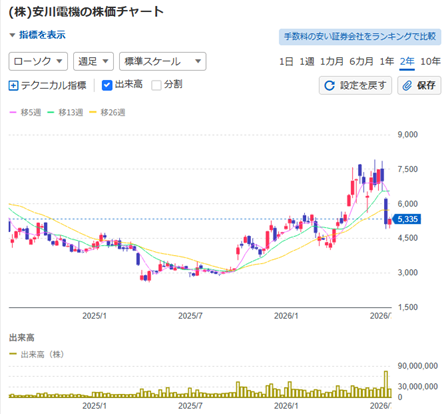Viewport: 446px width, 414px height.
Task: Uncheck the 出来高 checkbox
Action: coord(107,85)
